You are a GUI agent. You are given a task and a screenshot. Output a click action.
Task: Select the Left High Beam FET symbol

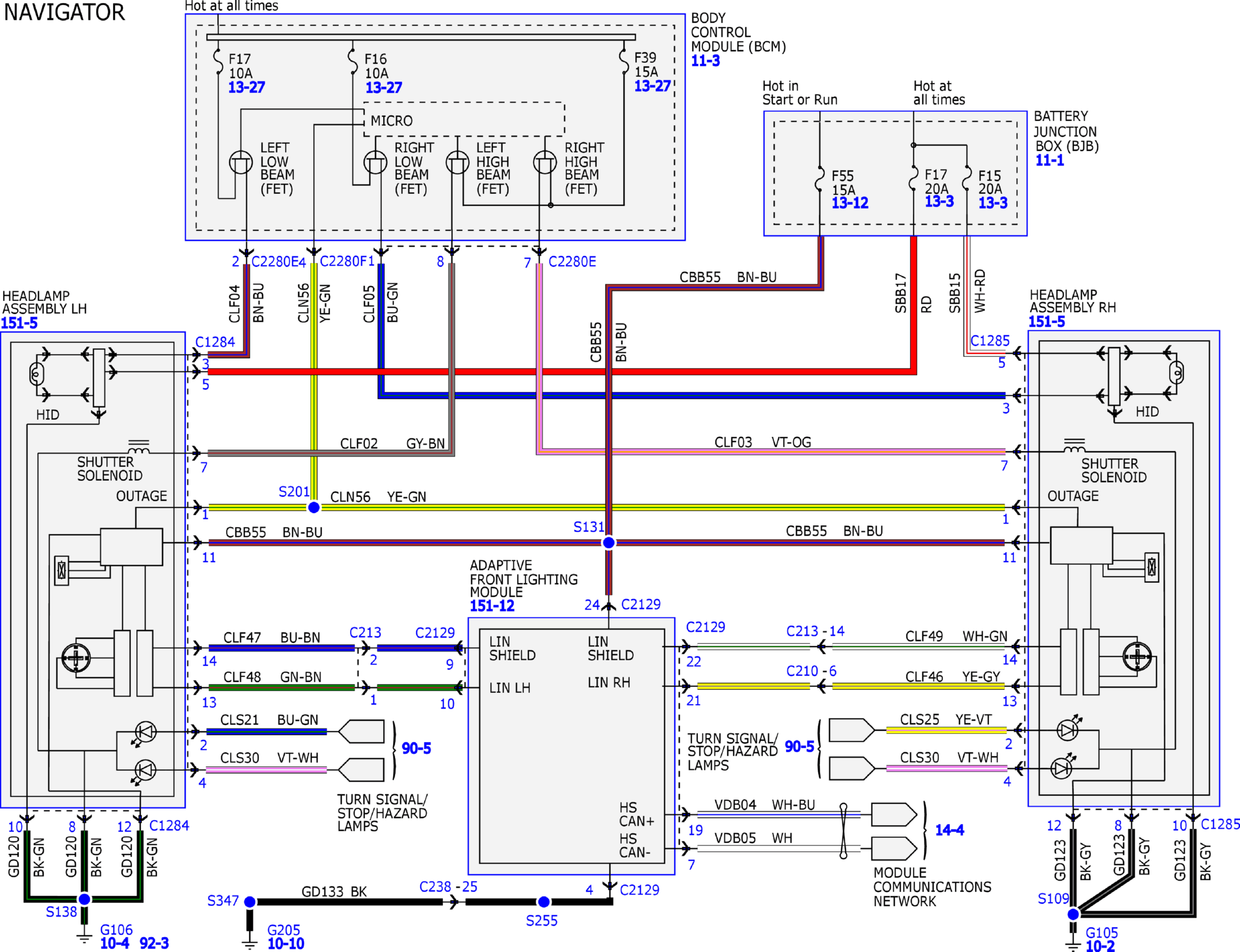(458, 162)
